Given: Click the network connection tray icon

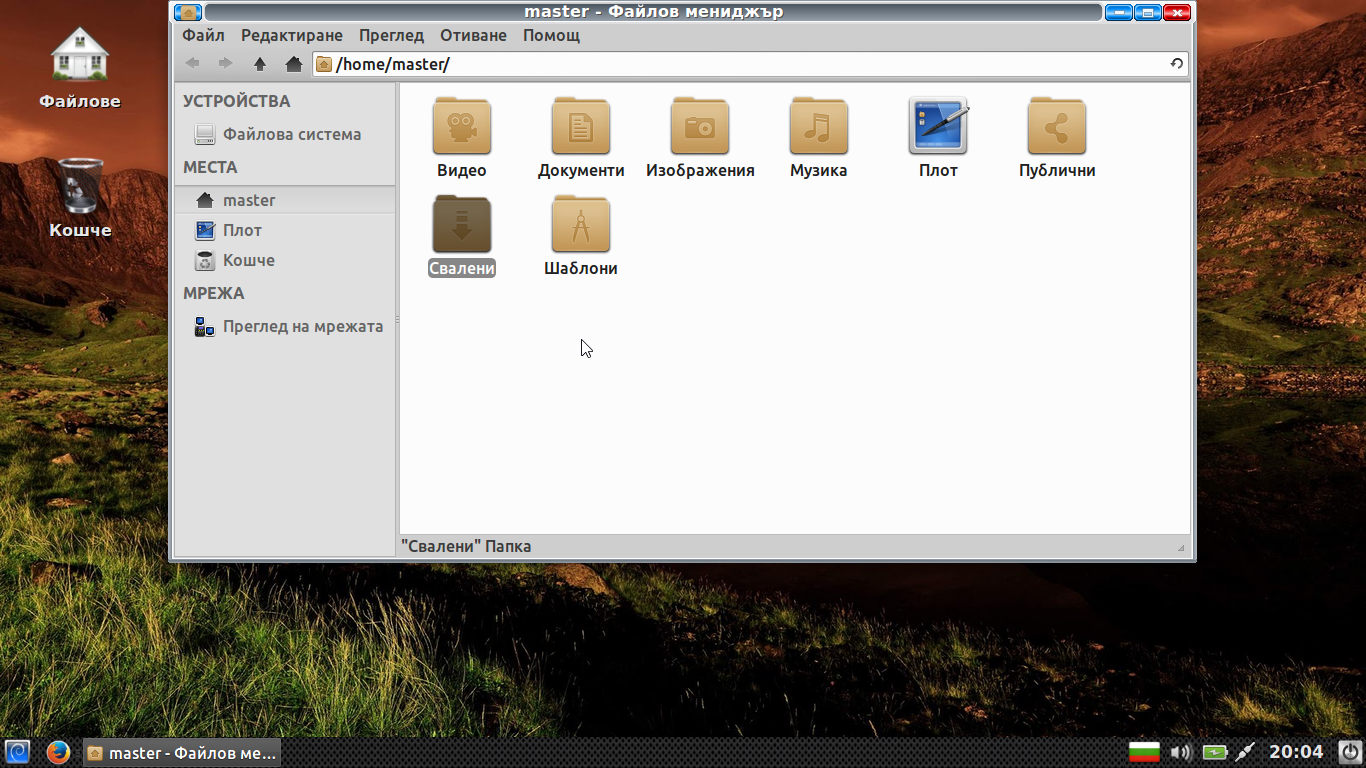Looking at the screenshot, I should [x=1245, y=752].
